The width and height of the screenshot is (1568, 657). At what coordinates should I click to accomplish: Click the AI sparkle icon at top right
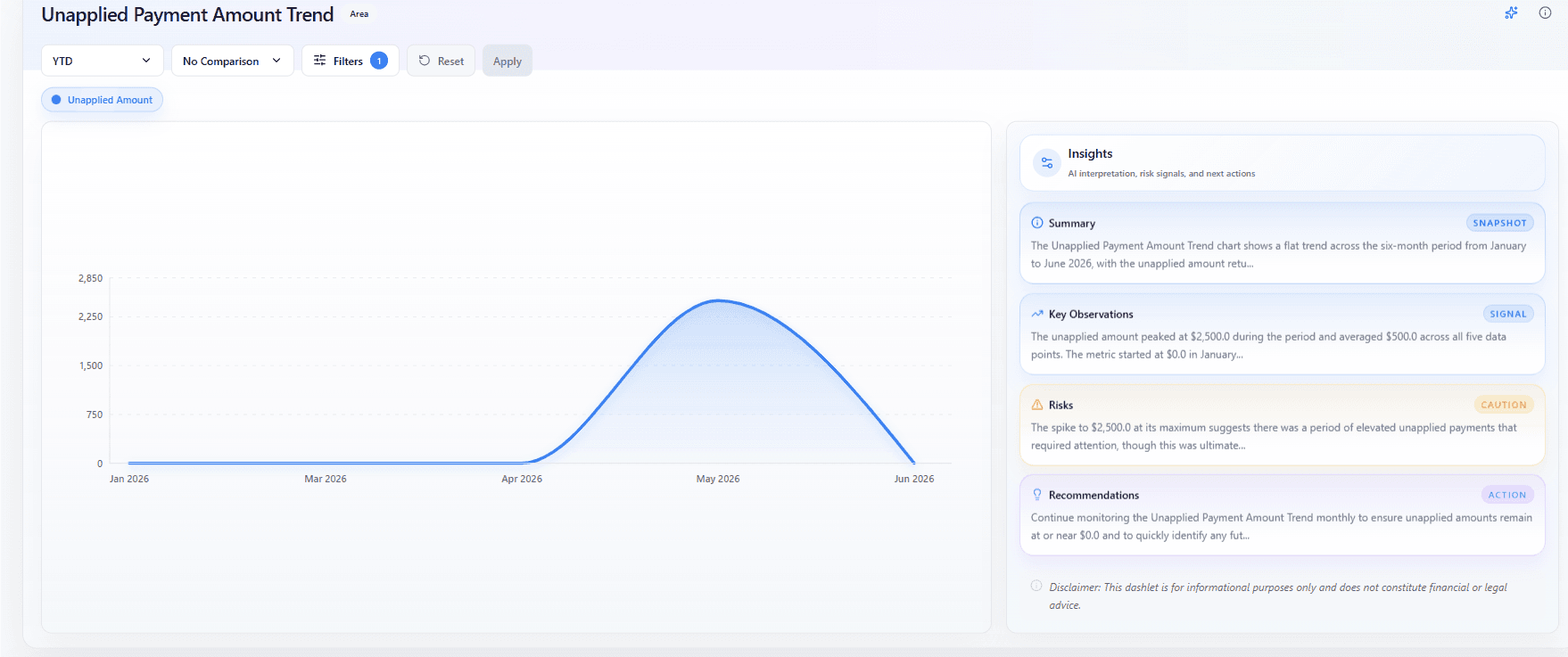tap(1511, 12)
